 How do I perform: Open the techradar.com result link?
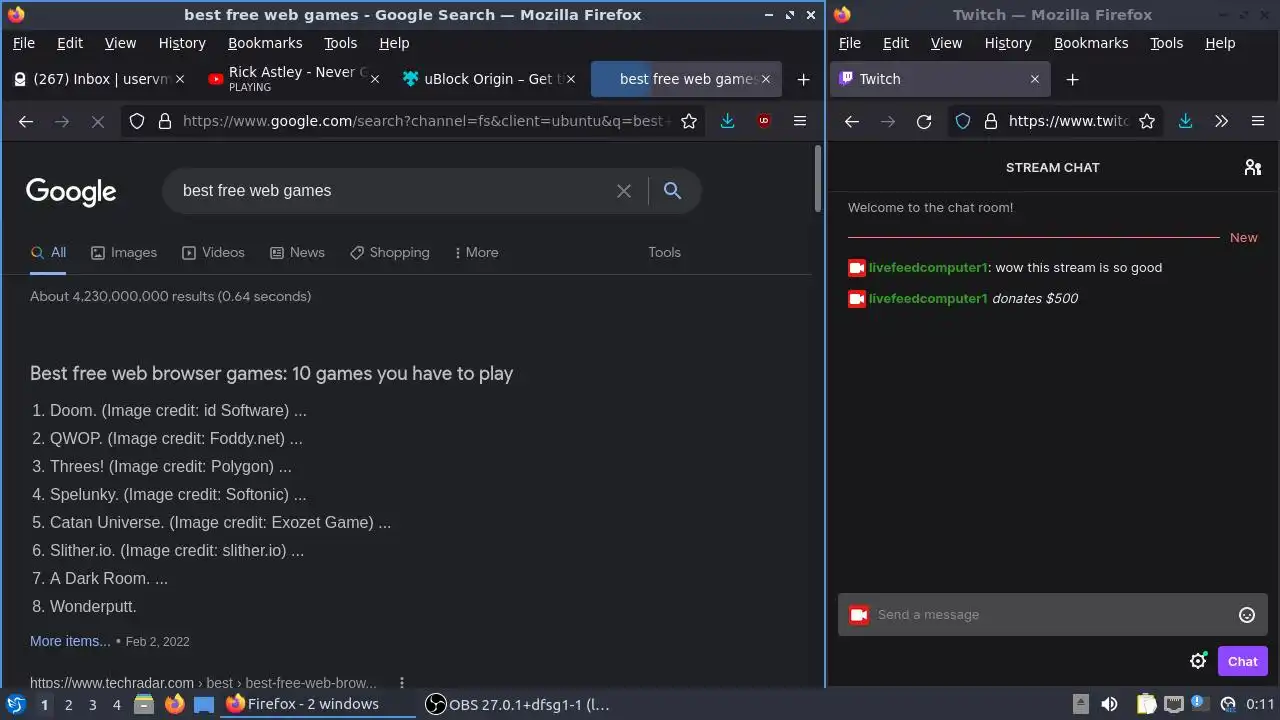pos(203,683)
